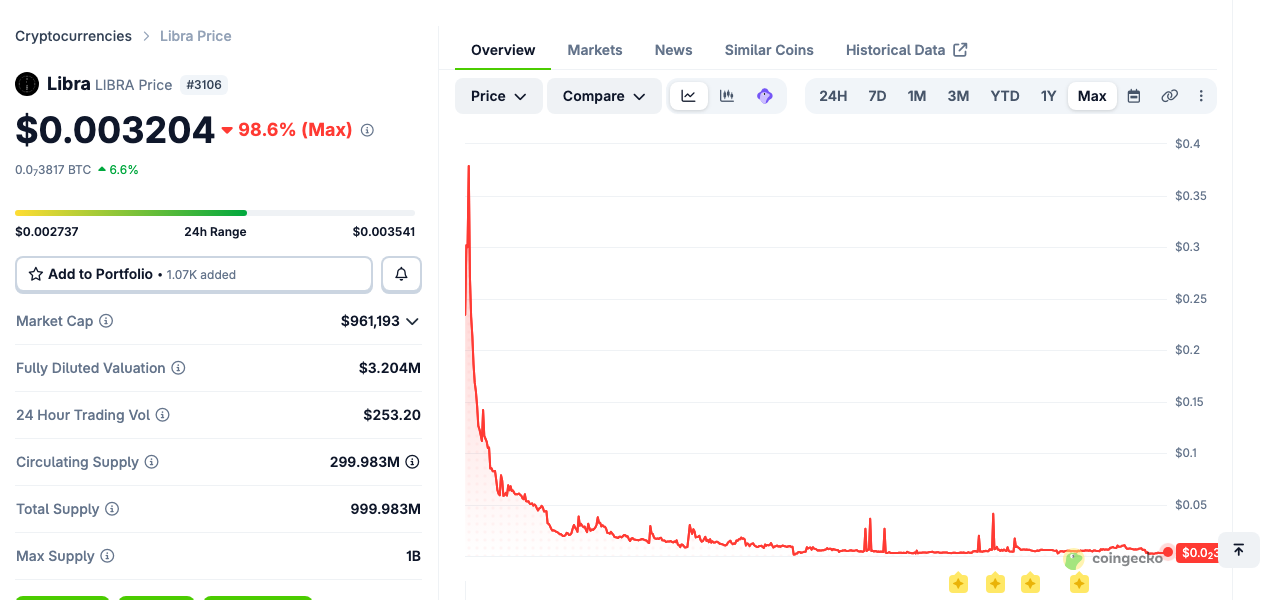Image resolution: width=1280 pixels, height=600 pixels.
Task: Select the Max chart range
Action: [x=1092, y=96]
